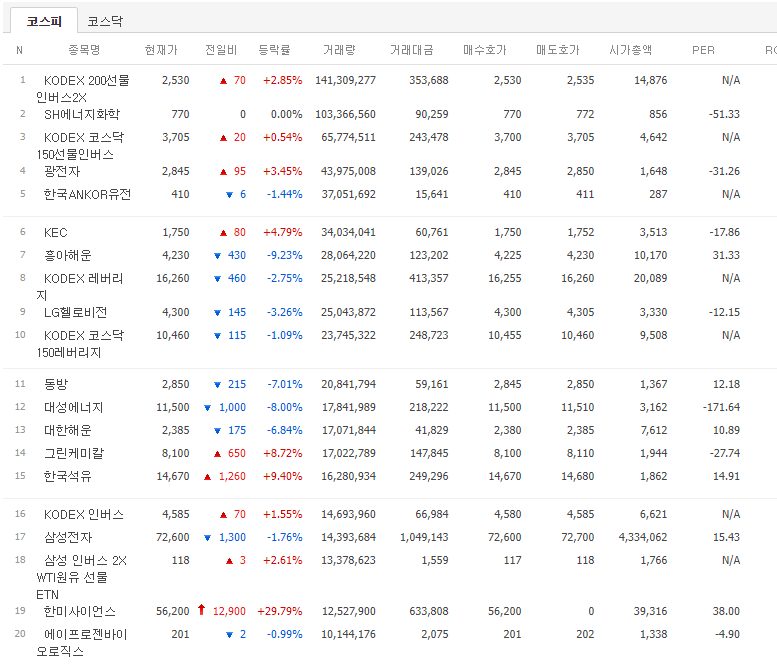
Task: Open 대한해운 stock link
Action: tap(68, 430)
